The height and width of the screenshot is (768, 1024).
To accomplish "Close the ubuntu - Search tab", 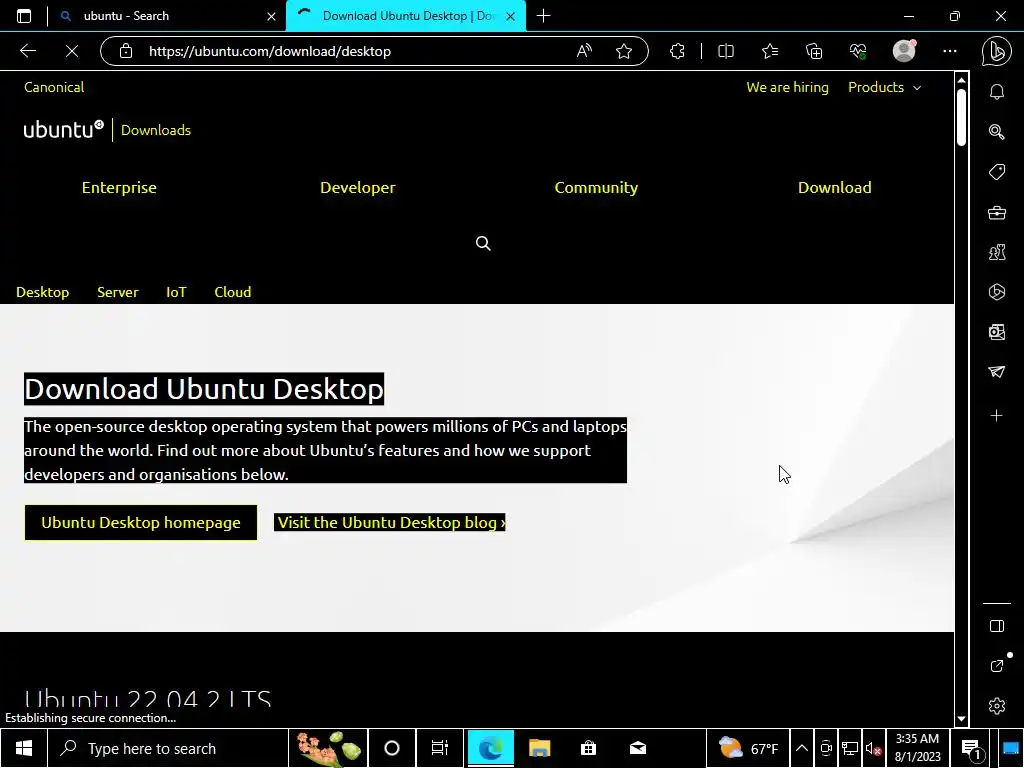I will coord(272,16).
